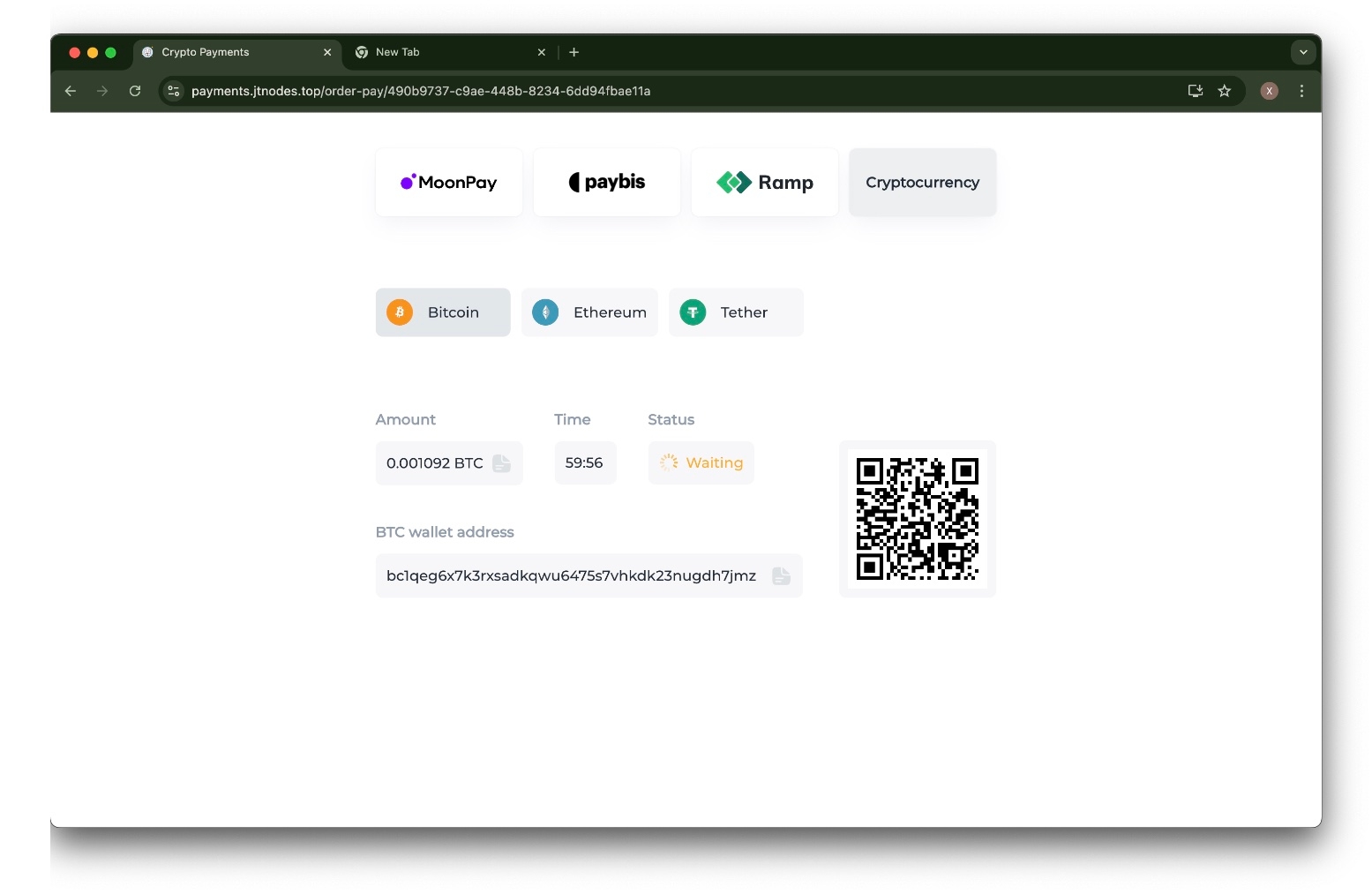Click the yellow minimize window button
1372x894 pixels.
pos(93,53)
